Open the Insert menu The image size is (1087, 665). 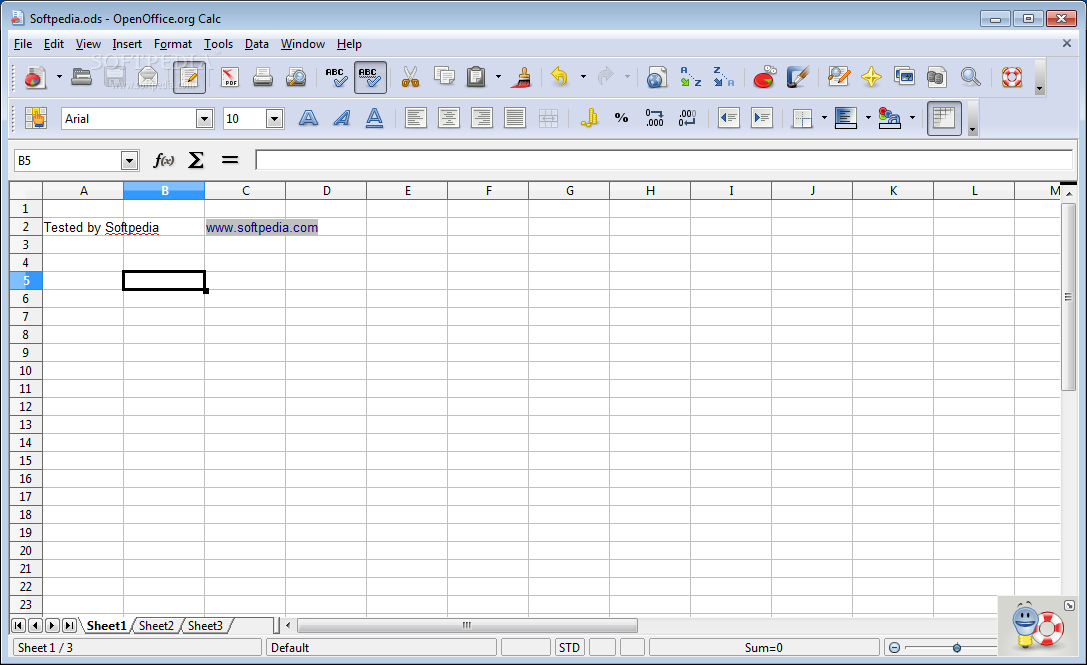pyautogui.click(x=127, y=44)
